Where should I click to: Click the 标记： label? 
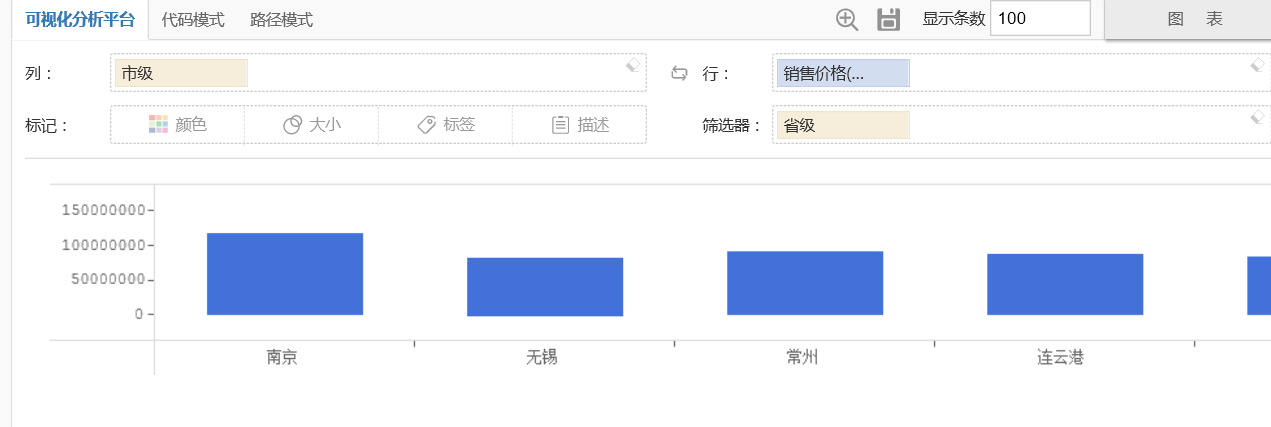tap(46, 125)
